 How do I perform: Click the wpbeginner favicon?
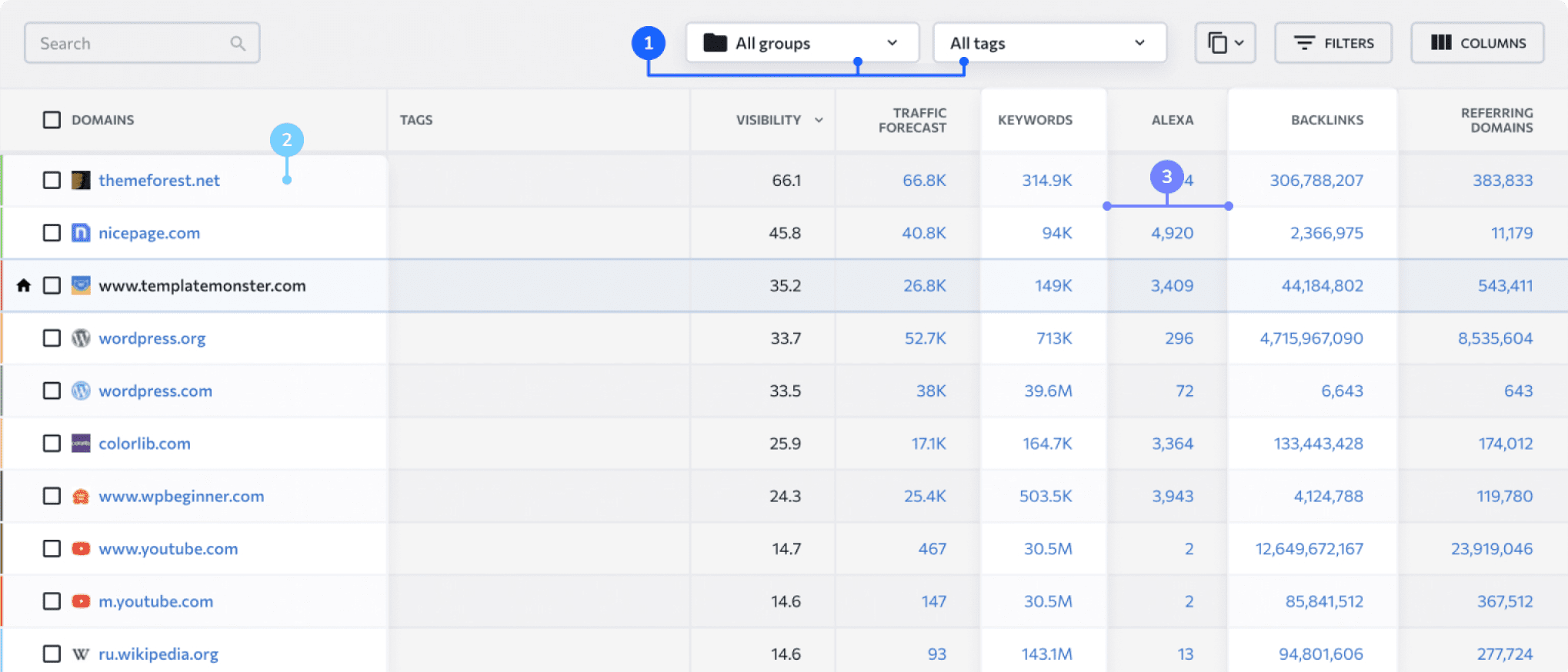pyautogui.click(x=81, y=496)
